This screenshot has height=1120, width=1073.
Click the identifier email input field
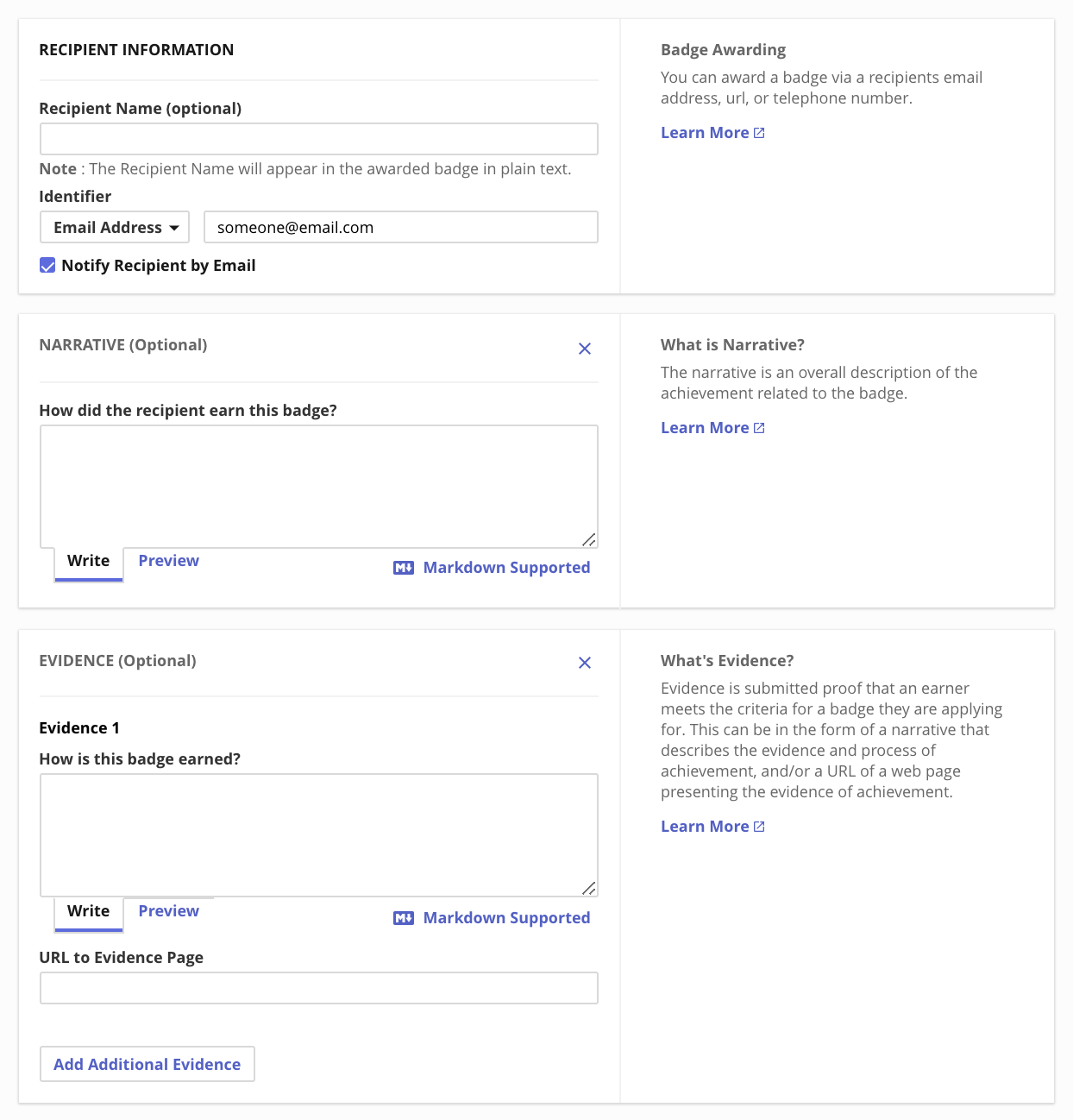400,228
